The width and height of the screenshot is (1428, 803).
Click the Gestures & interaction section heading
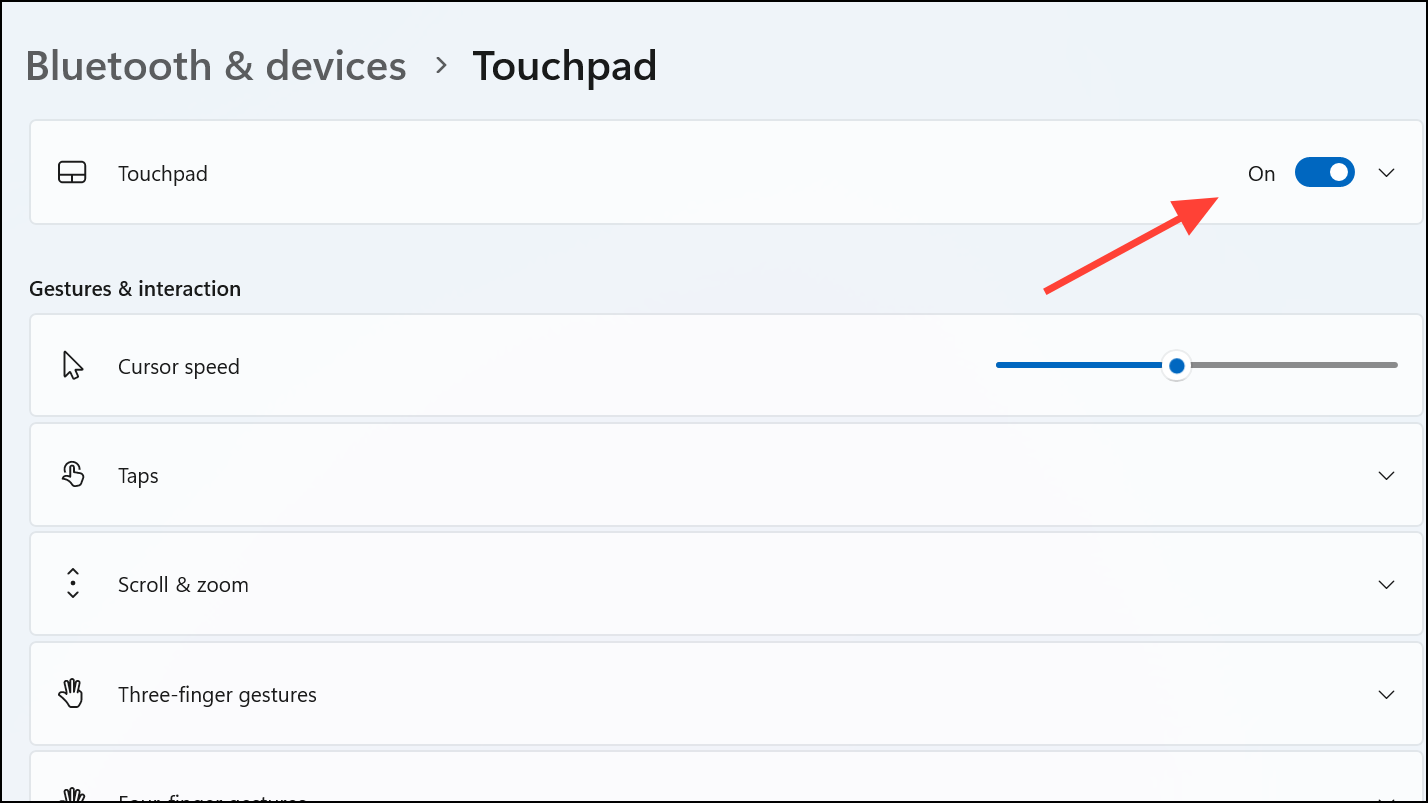[135, 289]
